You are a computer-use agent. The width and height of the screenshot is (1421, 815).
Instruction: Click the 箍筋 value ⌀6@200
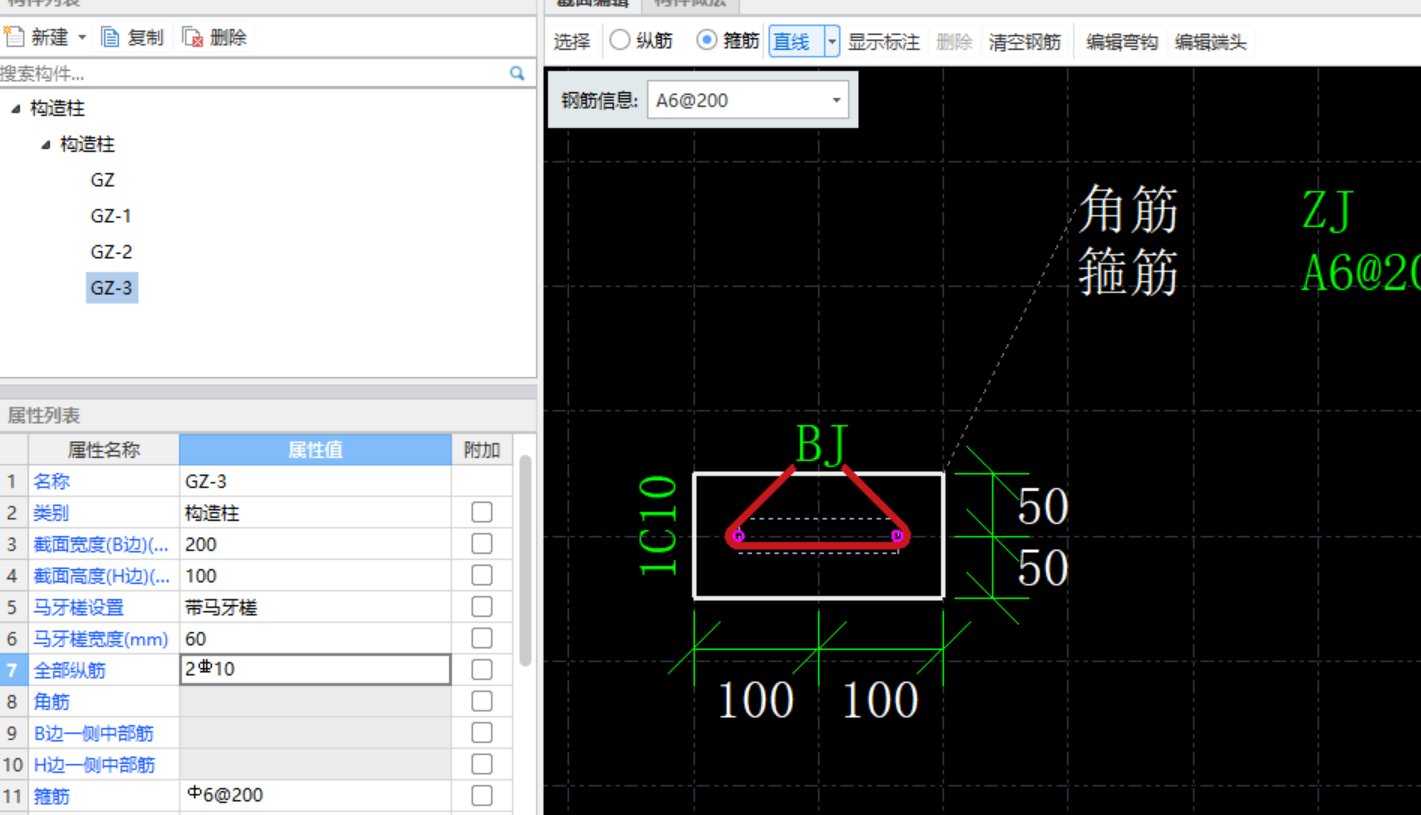315,796
